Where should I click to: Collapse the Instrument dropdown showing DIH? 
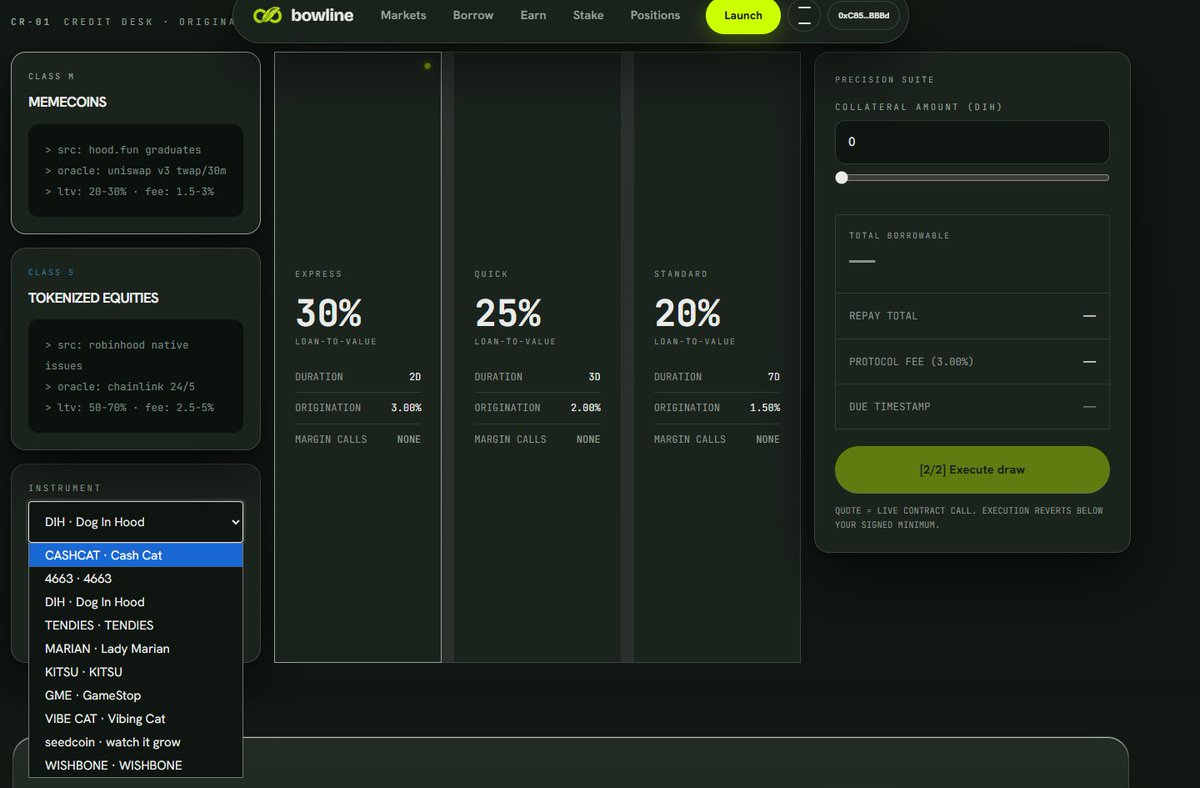pyautogui.click(x=135, y=522)
